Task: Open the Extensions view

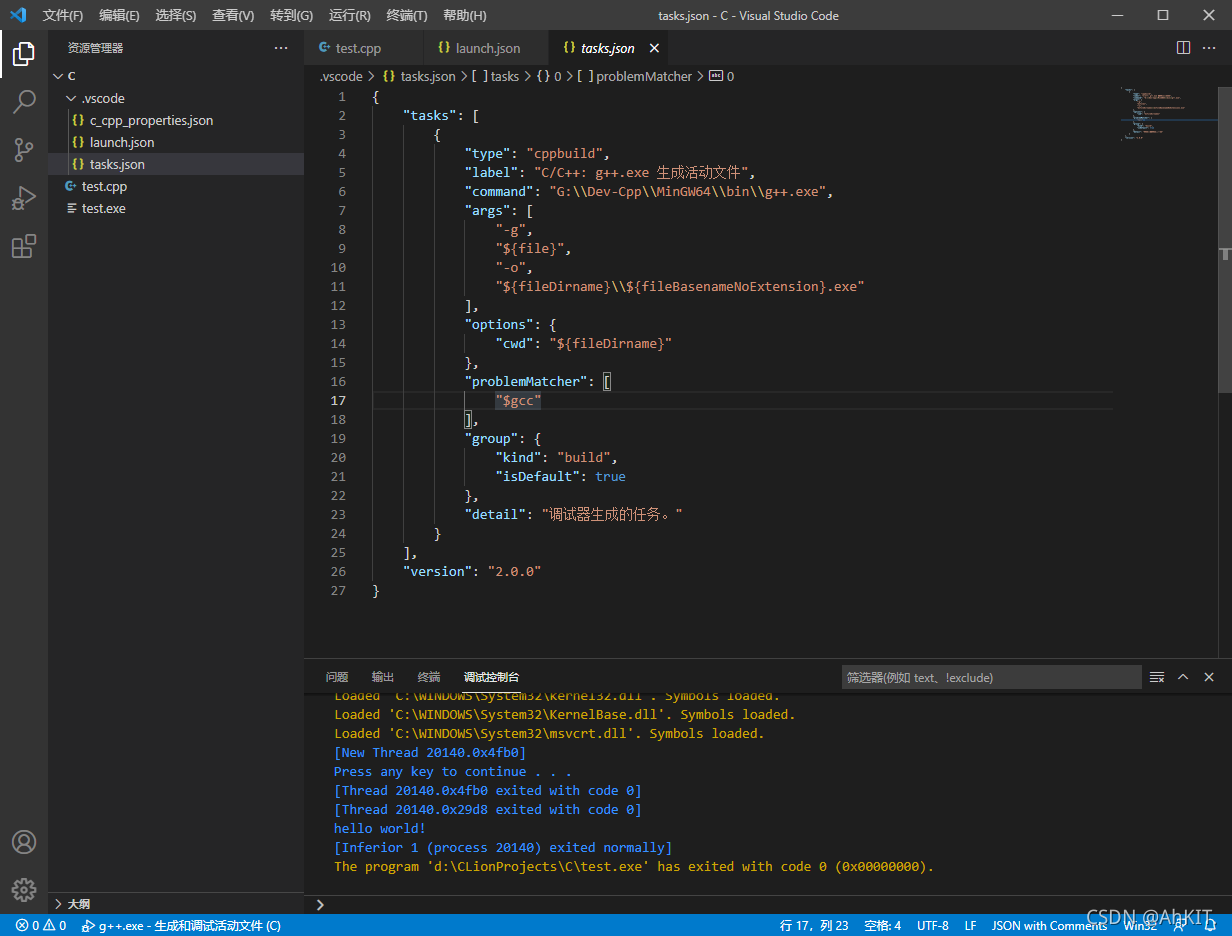Action: [24, 246]
